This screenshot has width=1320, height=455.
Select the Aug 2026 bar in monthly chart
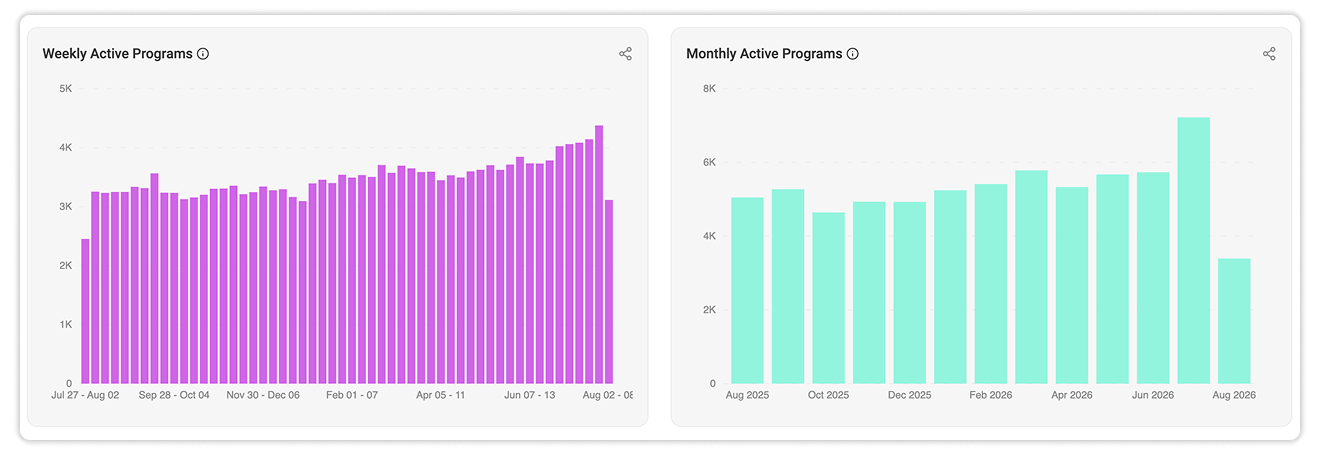(x=1234, y=321)
